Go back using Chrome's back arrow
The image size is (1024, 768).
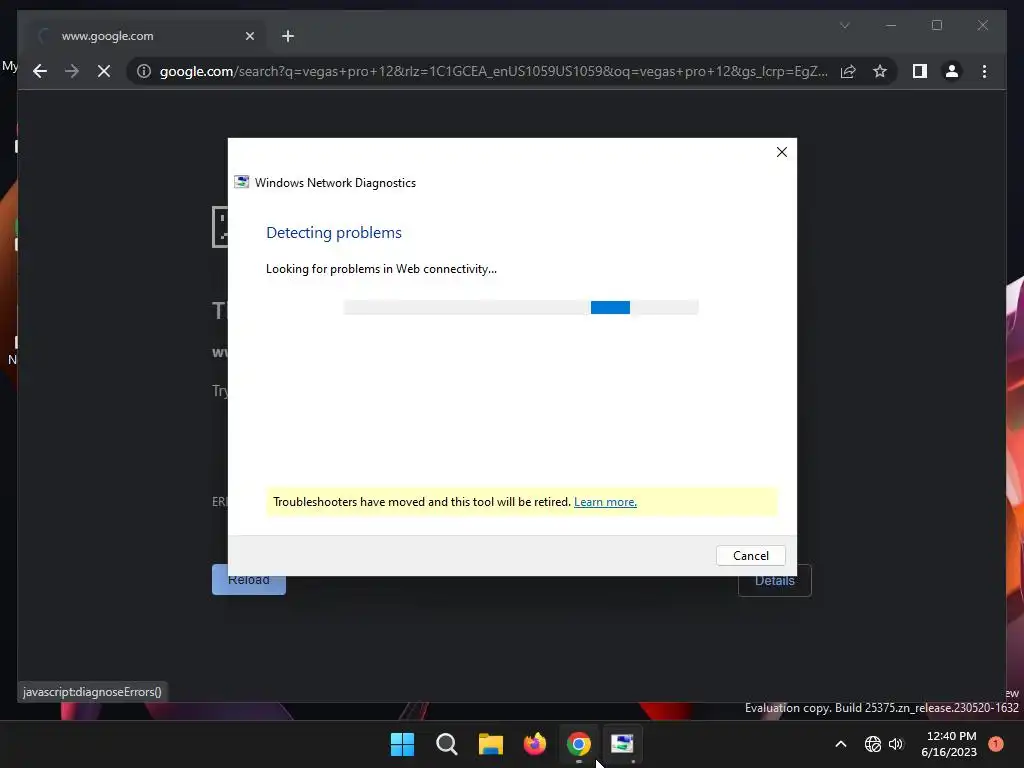pyautogui.click(x=40, y=71)
